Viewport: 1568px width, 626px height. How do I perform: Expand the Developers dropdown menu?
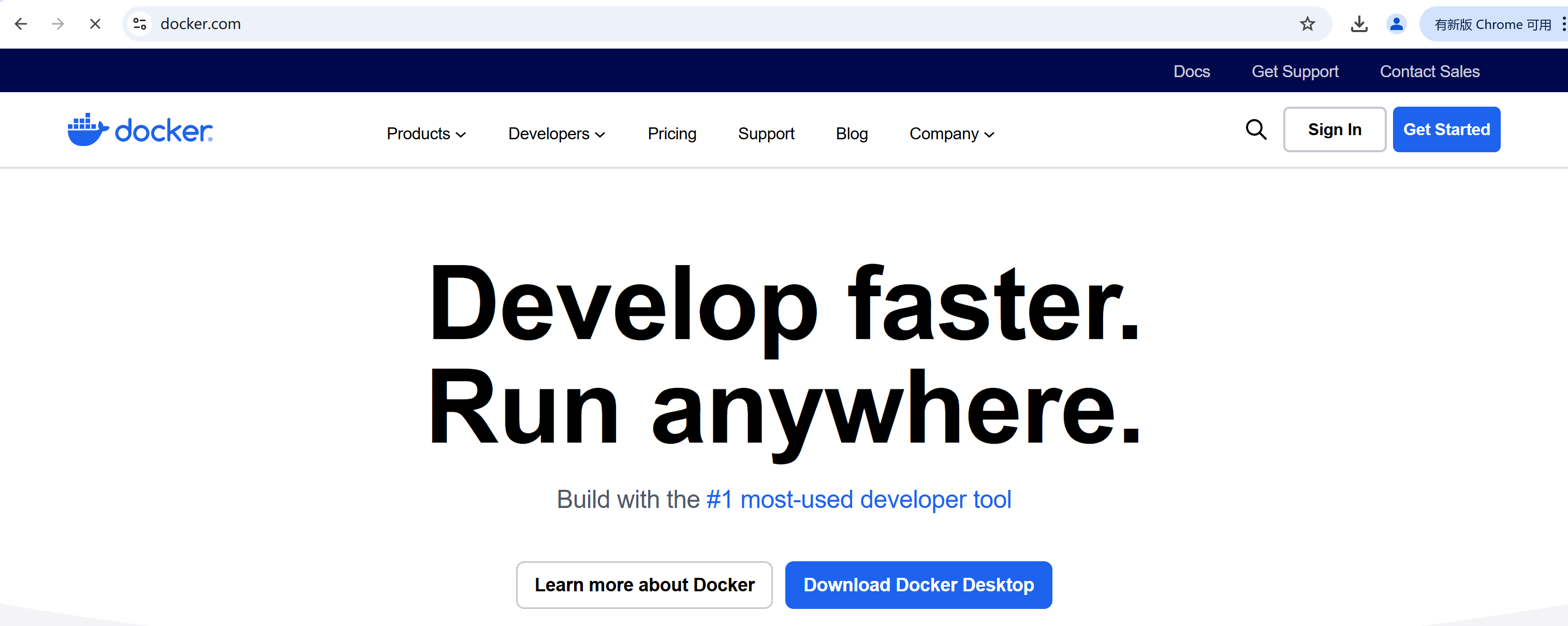click(556, 134)
